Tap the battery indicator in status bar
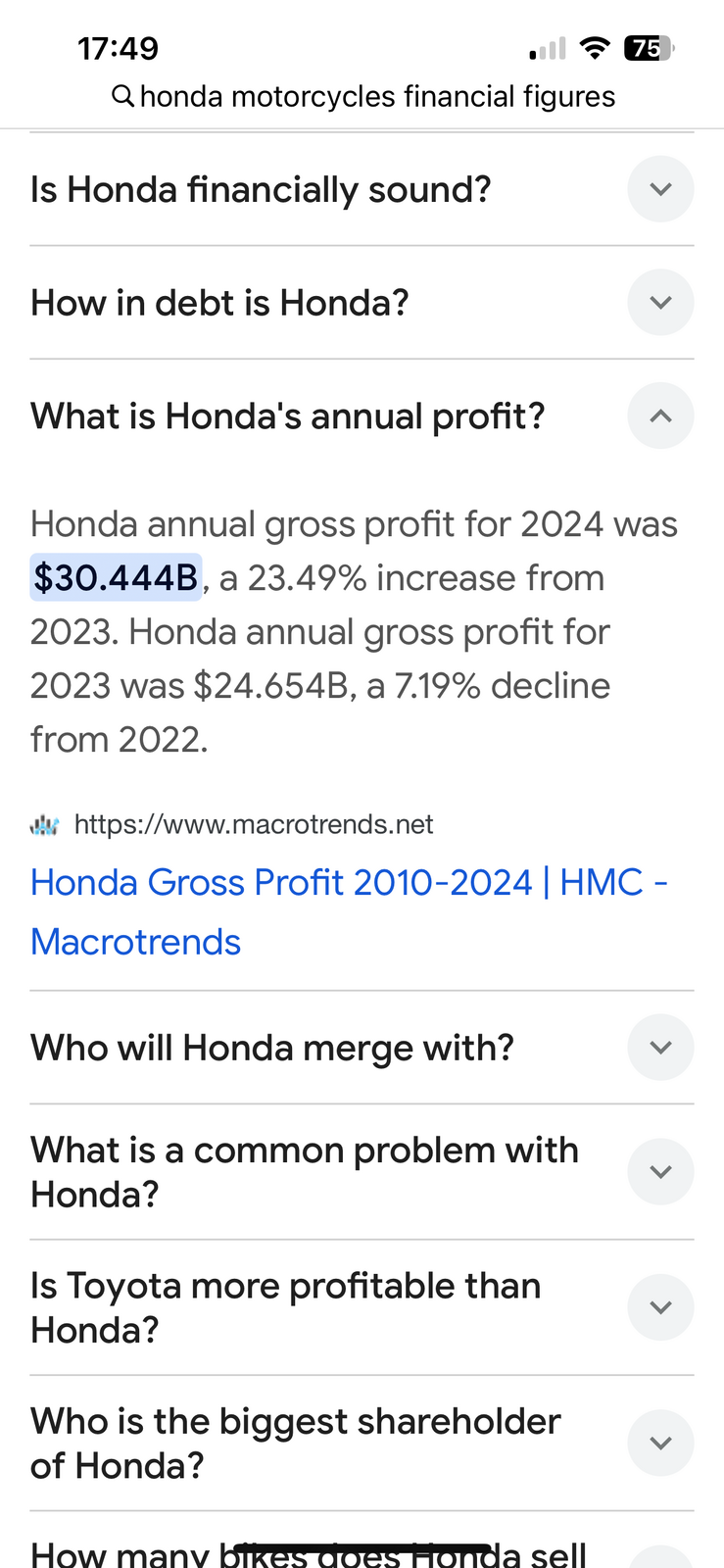The image size is (724, 1568). [649, 48]
